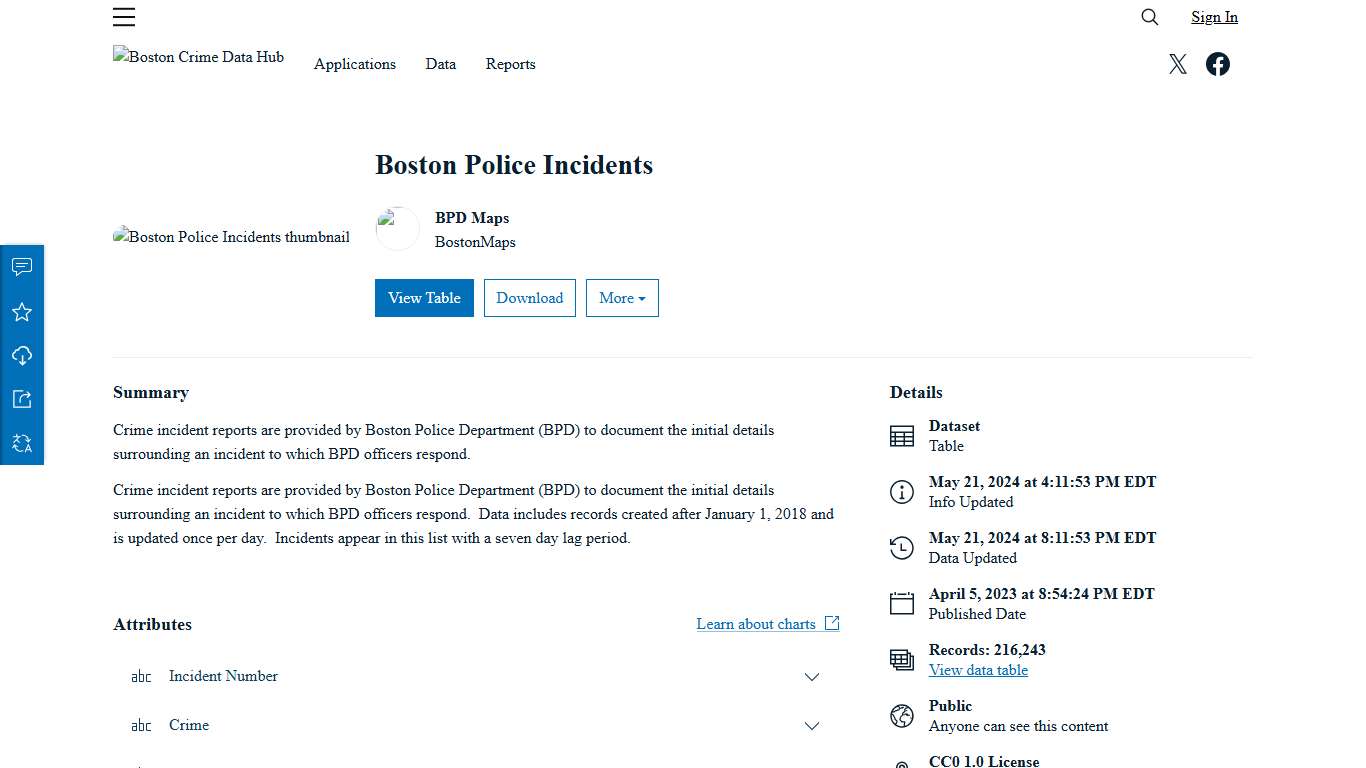Open the search tool
Viewport: 1366px width, 768px height.
(1149, 17)
